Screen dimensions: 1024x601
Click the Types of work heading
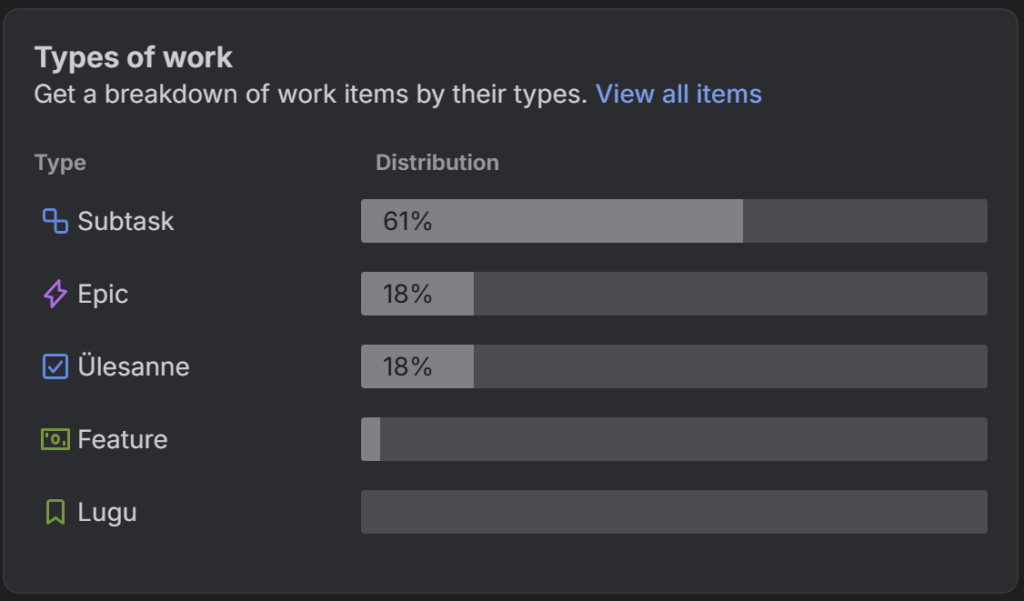coord(133,57)
